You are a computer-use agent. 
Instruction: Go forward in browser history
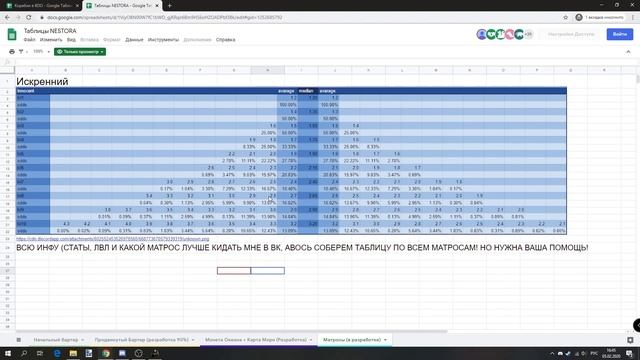pyautogui.click(x=18, y=18)
